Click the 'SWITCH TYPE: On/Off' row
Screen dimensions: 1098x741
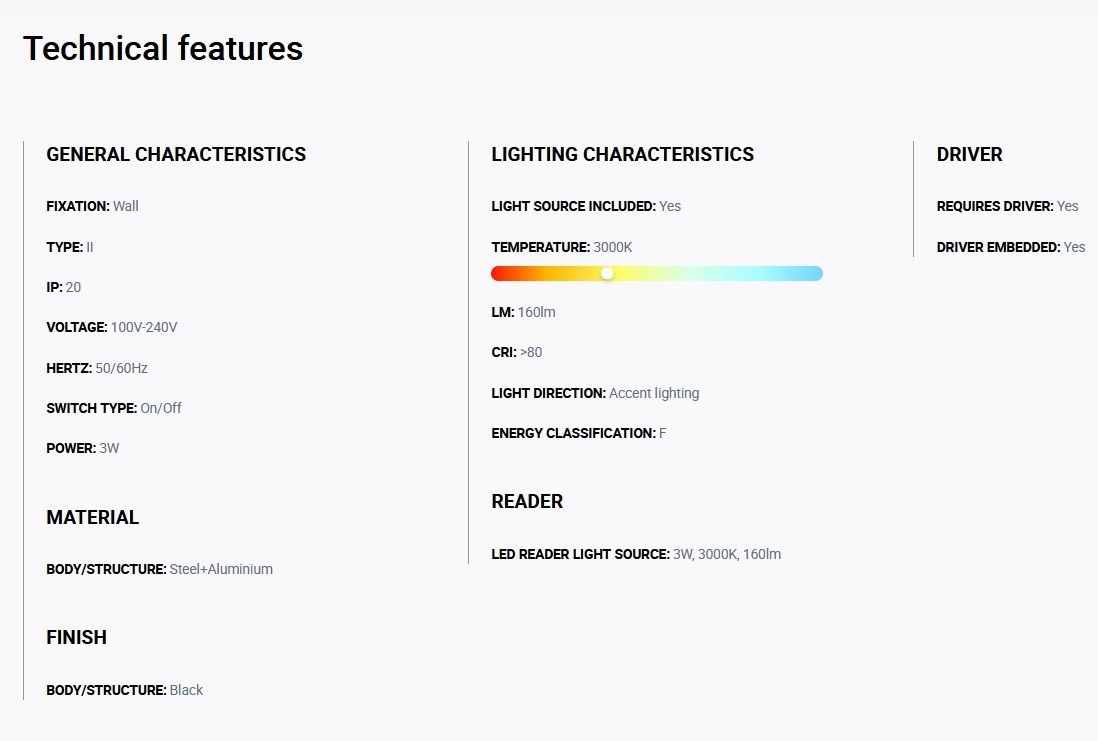tap(114, 408)
